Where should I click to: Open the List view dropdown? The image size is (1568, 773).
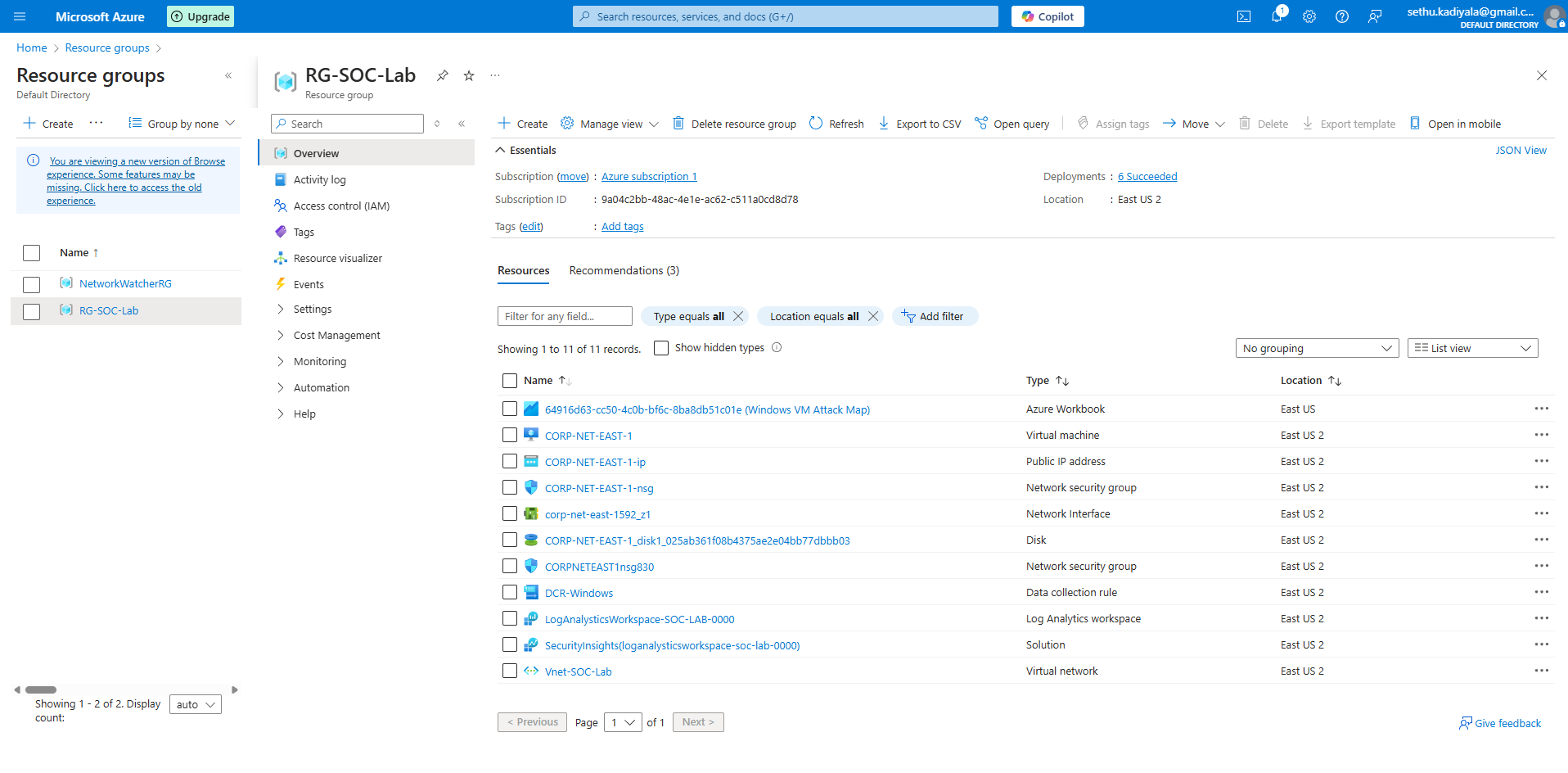1472,348
